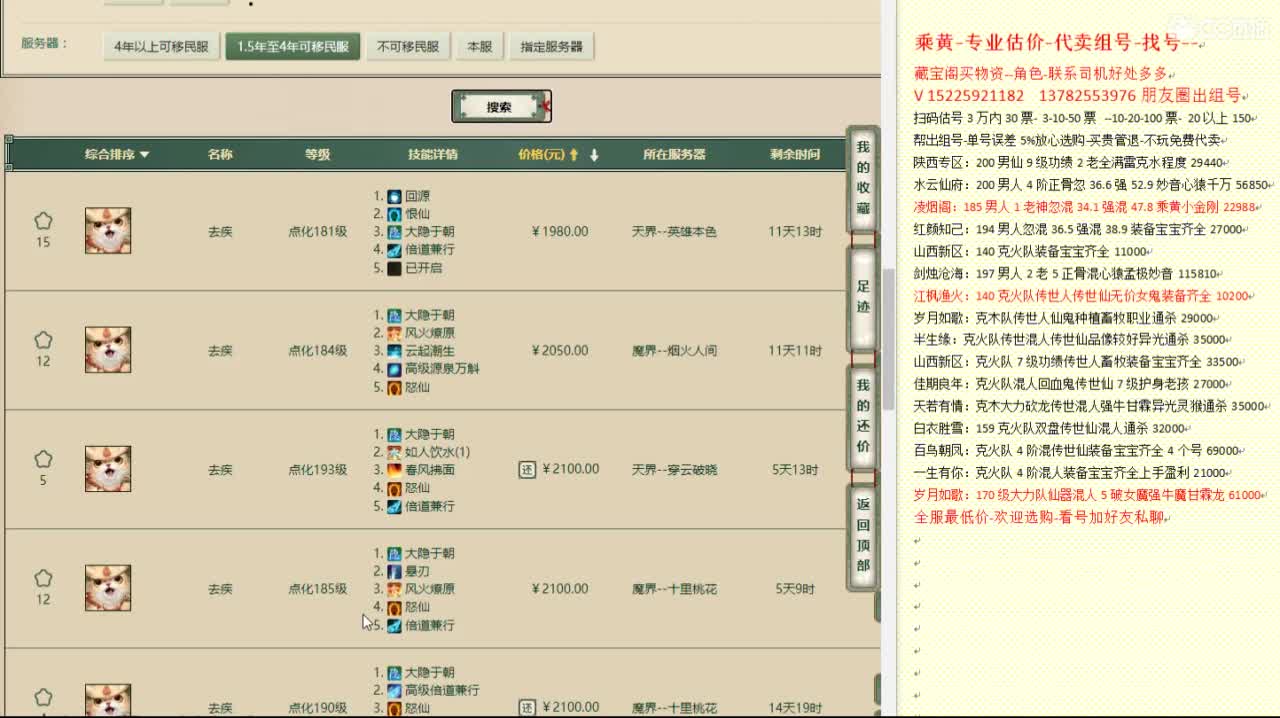Click the 江枫渔火 red listing line
This screenshot has width=1280, height=718.
[1082, 296]
